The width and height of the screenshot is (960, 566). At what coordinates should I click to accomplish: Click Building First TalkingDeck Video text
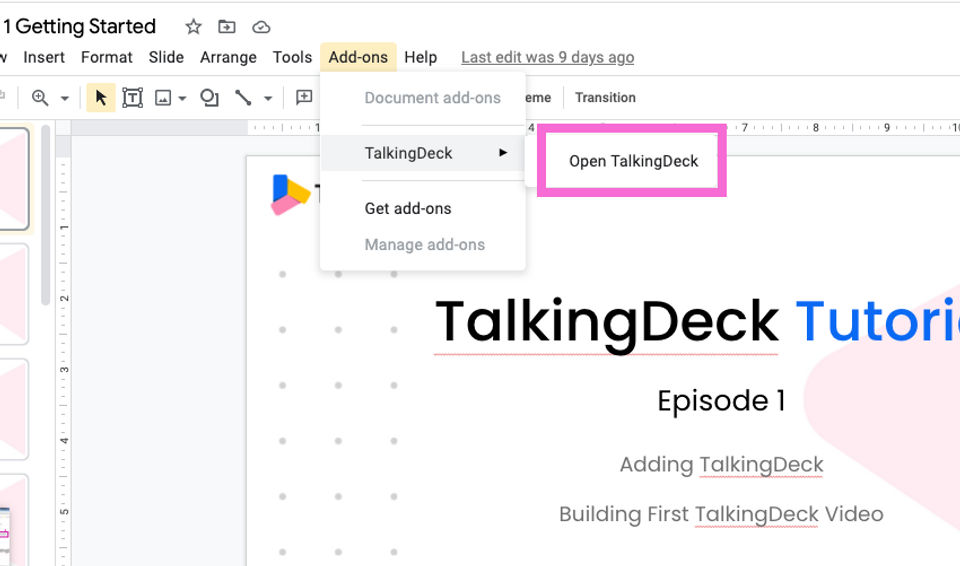pyautogui.click(x=721, y=515)
